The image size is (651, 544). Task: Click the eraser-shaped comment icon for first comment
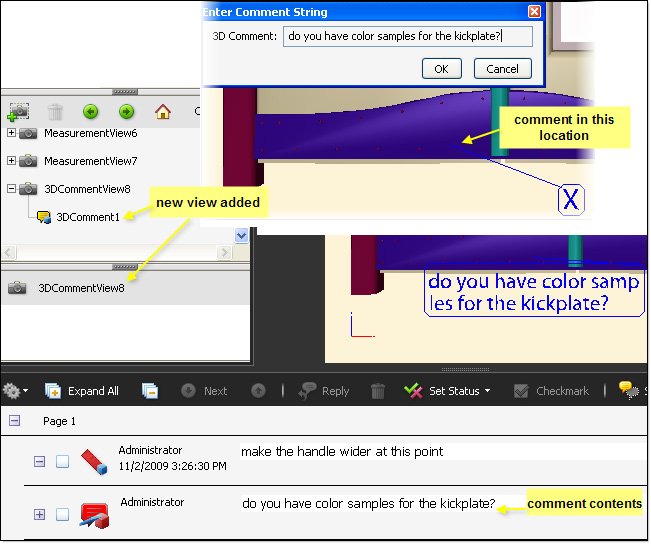(93, 461)
